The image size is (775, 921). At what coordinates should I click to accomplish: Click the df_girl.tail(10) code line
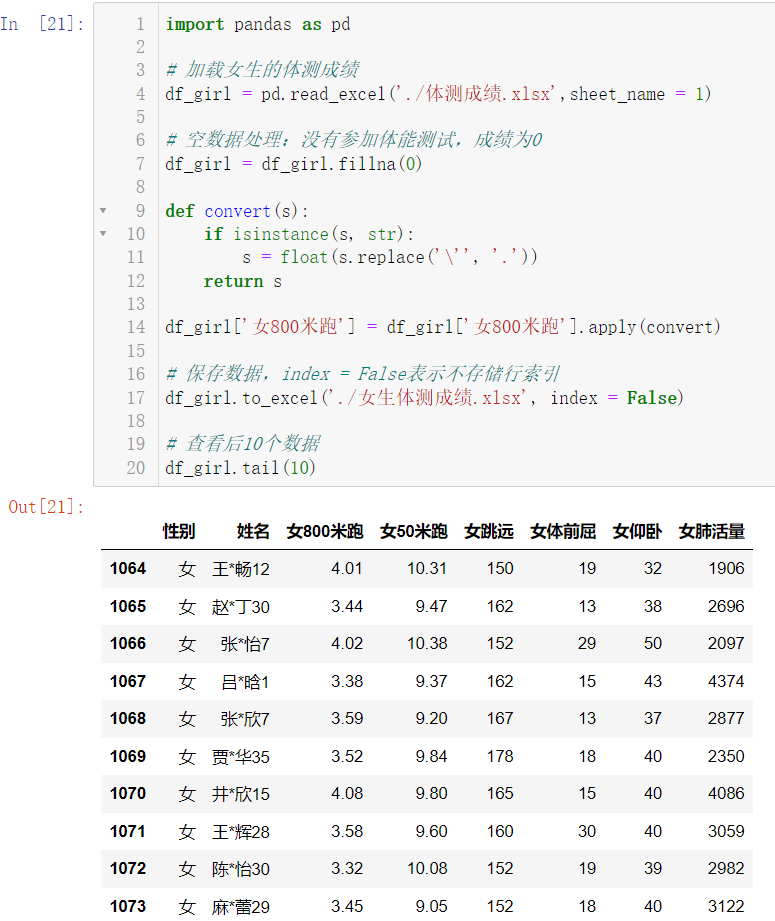coord(241,468)
